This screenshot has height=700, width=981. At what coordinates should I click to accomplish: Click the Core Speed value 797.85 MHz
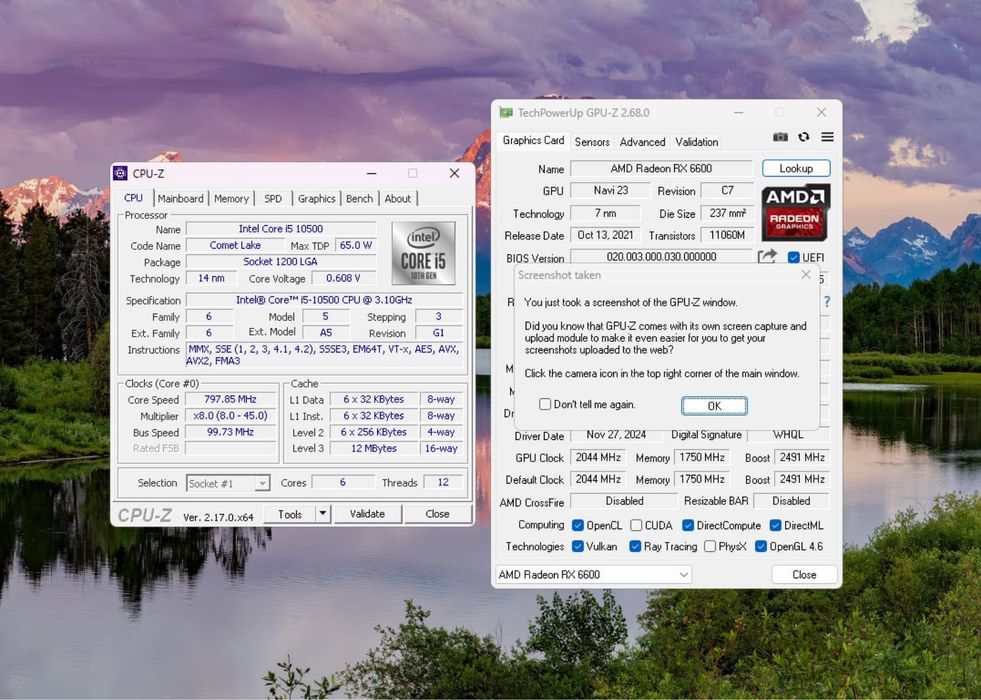pos(230,399)
